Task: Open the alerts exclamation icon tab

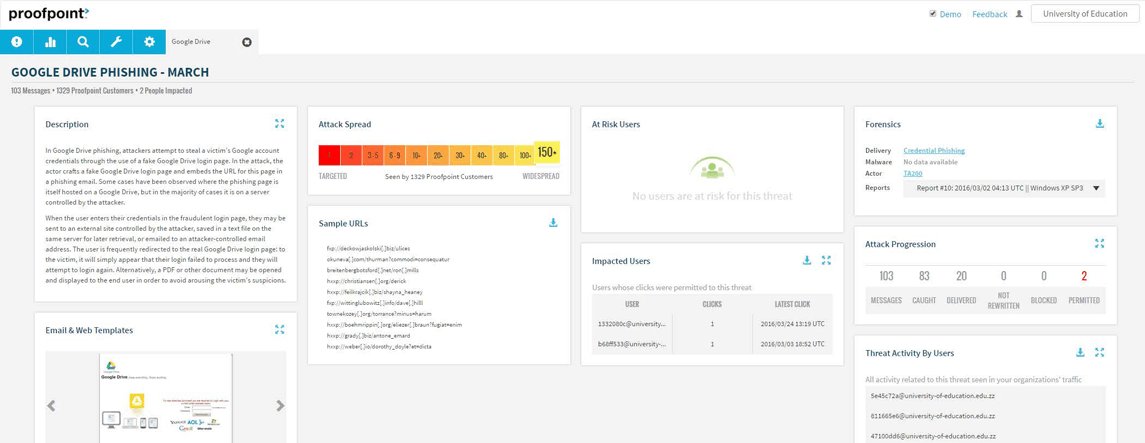Action: click(x=17, y=42)
